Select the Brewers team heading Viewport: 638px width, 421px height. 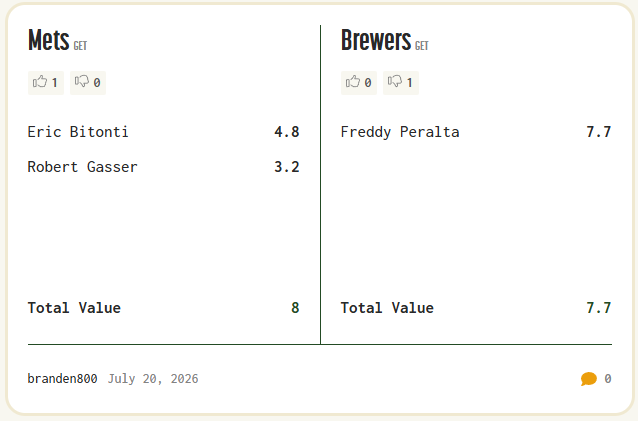pos(376,40)
